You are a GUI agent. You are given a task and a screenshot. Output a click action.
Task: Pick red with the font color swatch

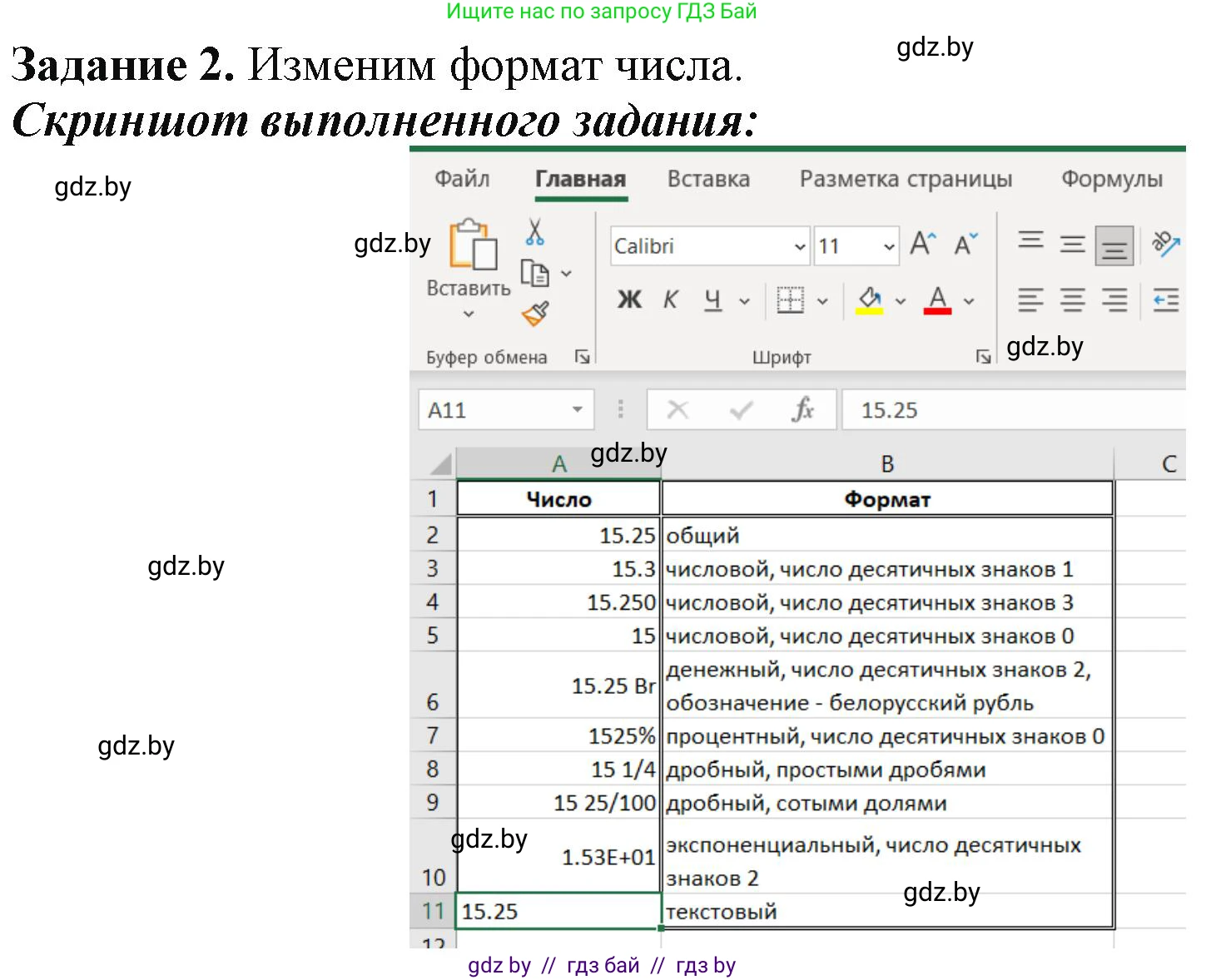937,300
